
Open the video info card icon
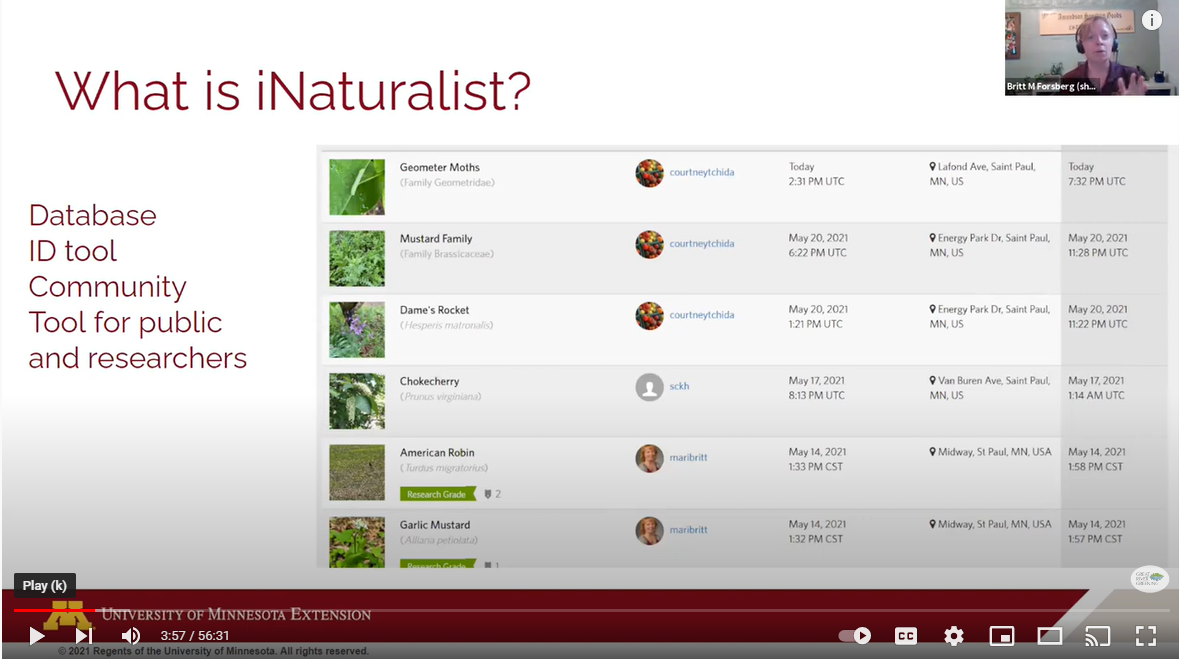(1152, 20)
